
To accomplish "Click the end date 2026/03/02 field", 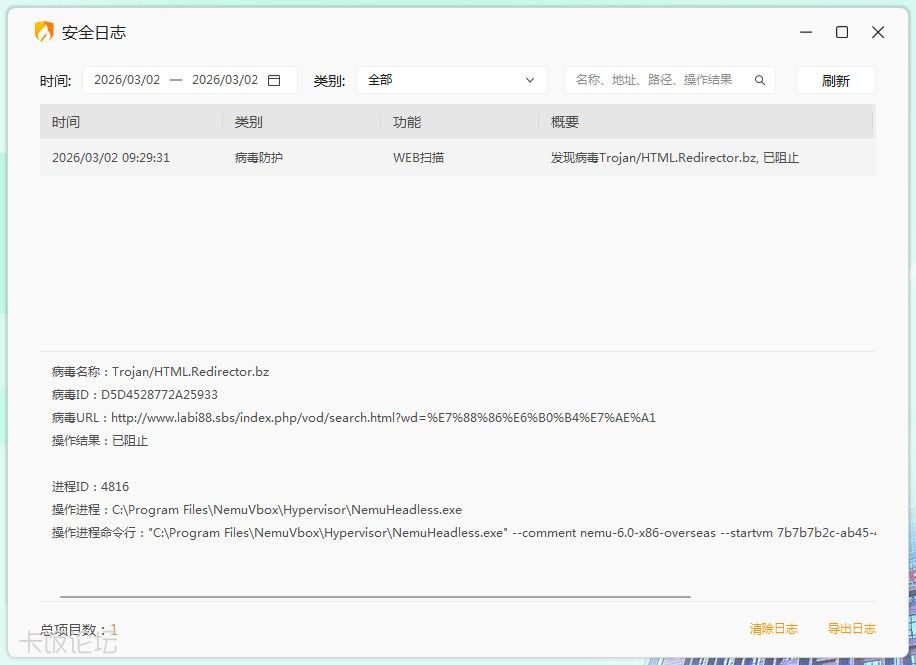I will [224, 80].
